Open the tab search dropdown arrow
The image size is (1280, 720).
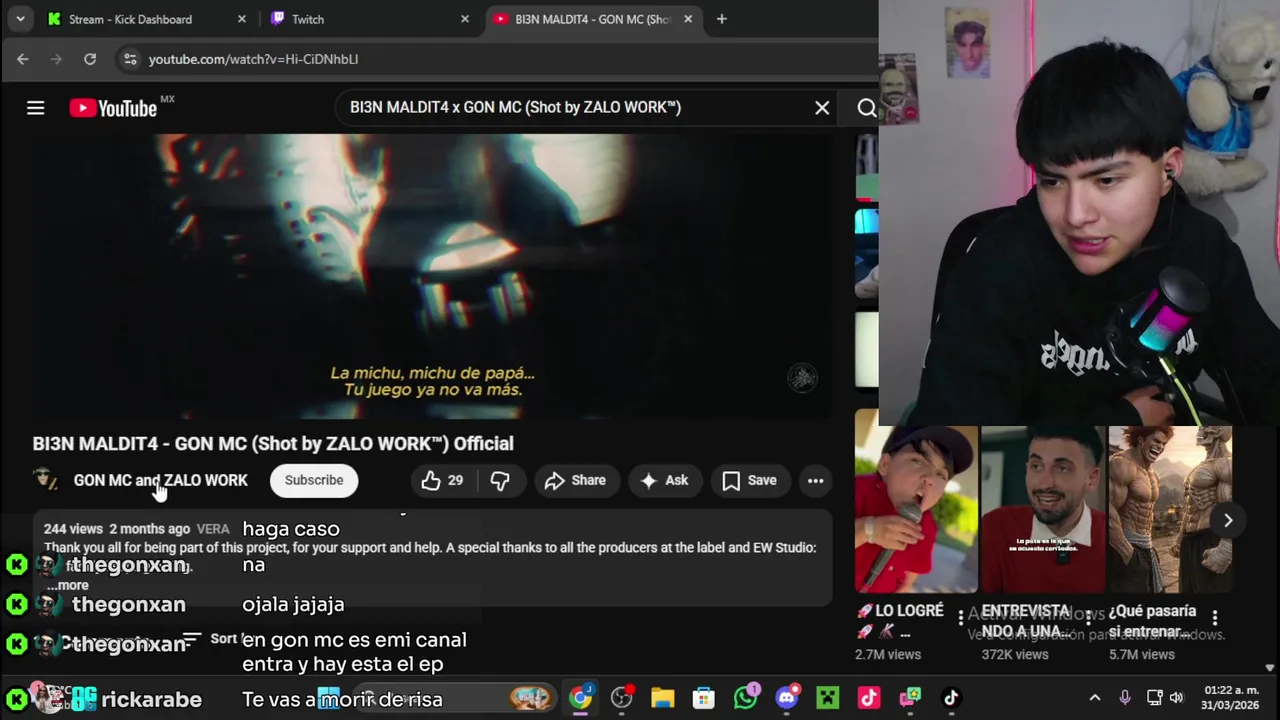tap(20, 19)
